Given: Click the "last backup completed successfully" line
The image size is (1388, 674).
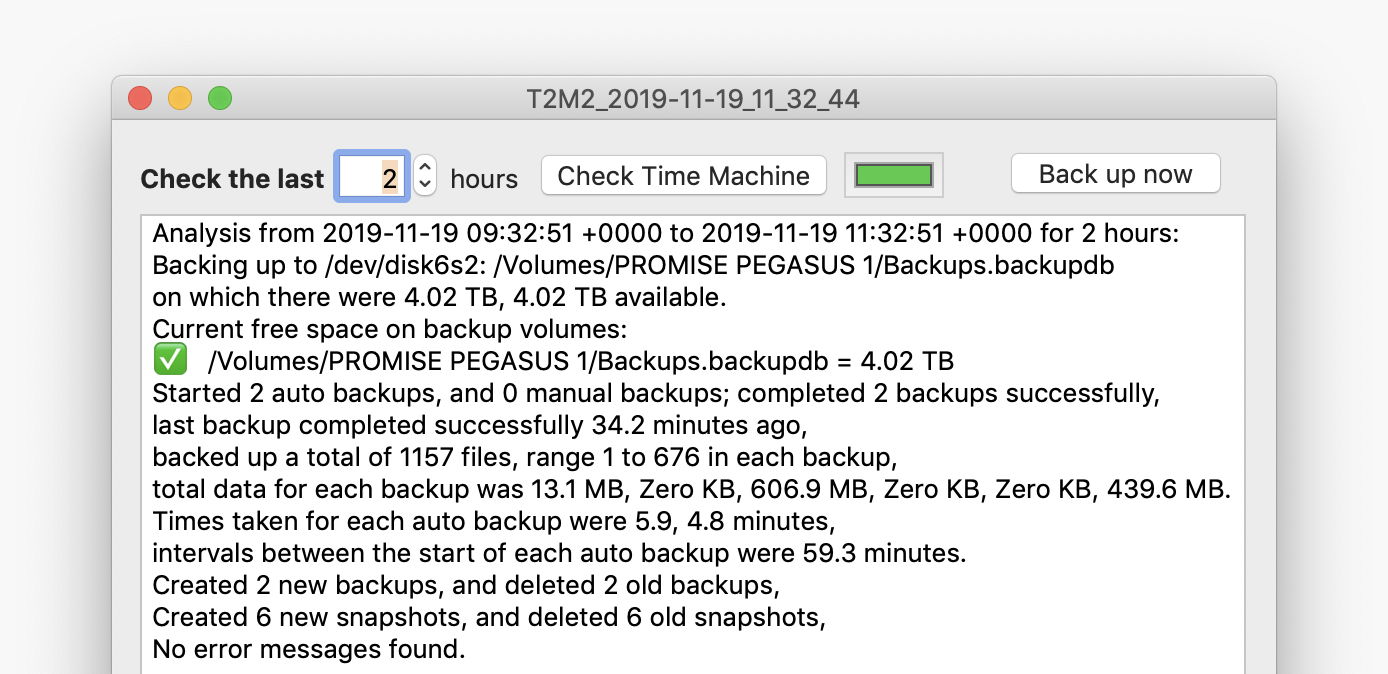Looking at the screenshot, I should point(479,425).
